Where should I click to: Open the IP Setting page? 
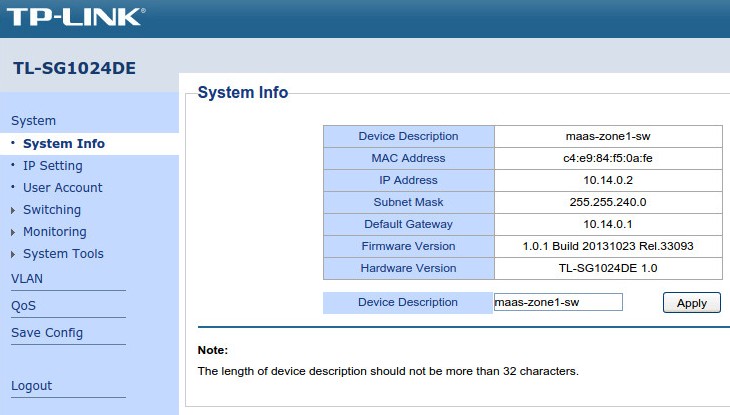[x=53, y=166]
